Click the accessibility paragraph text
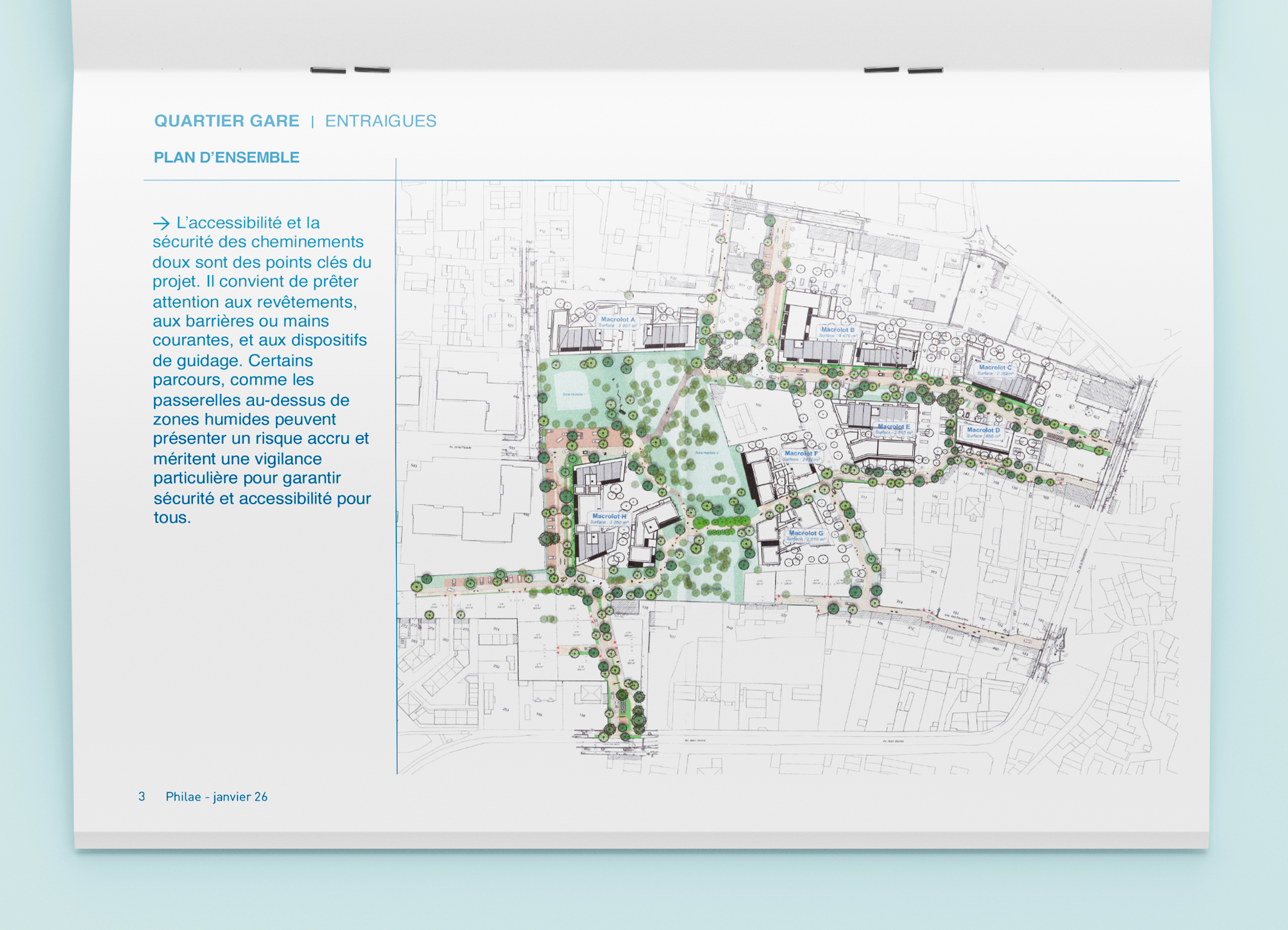The width and height of the screenshot is (1288, 930). [262, 370]
